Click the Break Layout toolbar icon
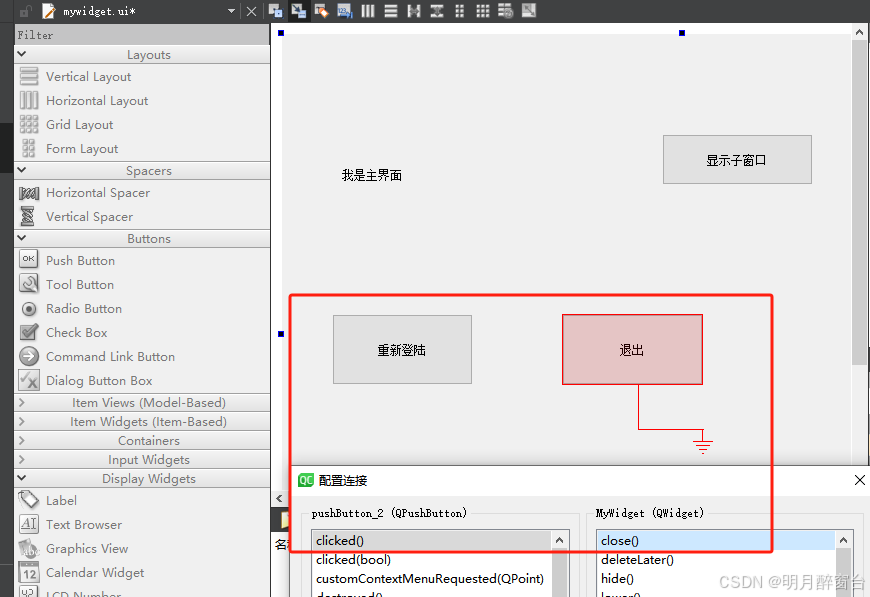Screen dimensions: 870x597 [505, 11]
